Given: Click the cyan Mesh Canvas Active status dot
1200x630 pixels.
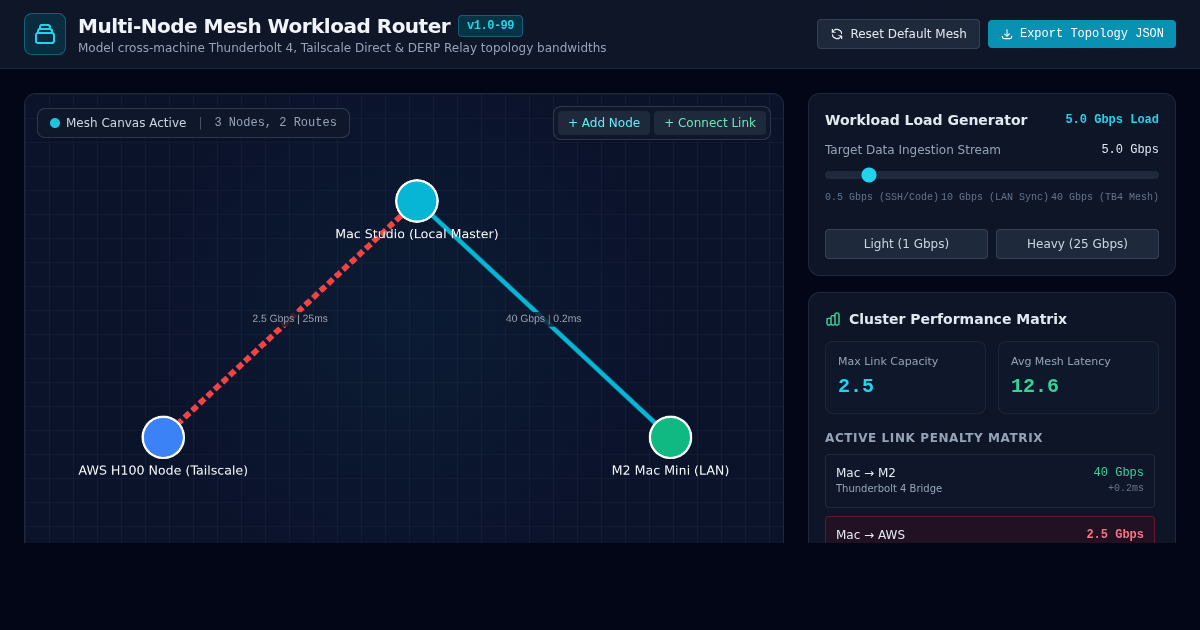Looking at the screenshot, I should 55,123.
